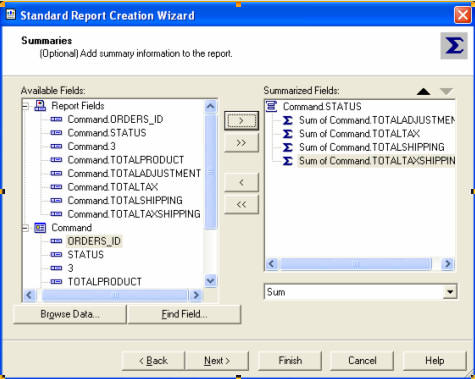
Task: Click Sigma icon of Sum of Command.TOTALTAX
Action: 288,134
